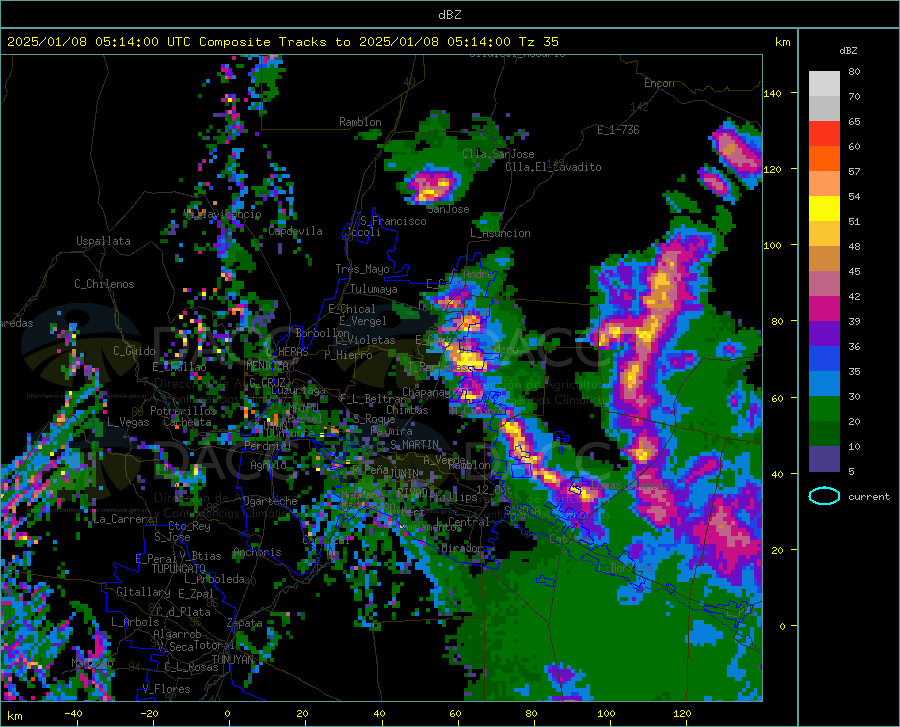Click the 'Anchoris' map label

coord(257,553)
